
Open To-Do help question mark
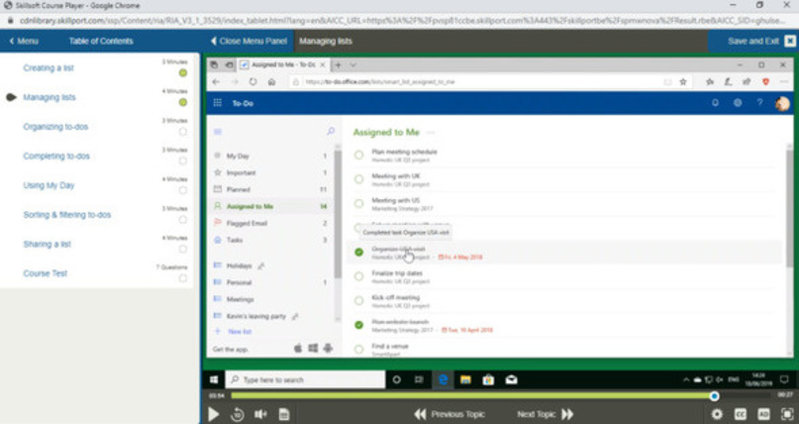[760, 103]
